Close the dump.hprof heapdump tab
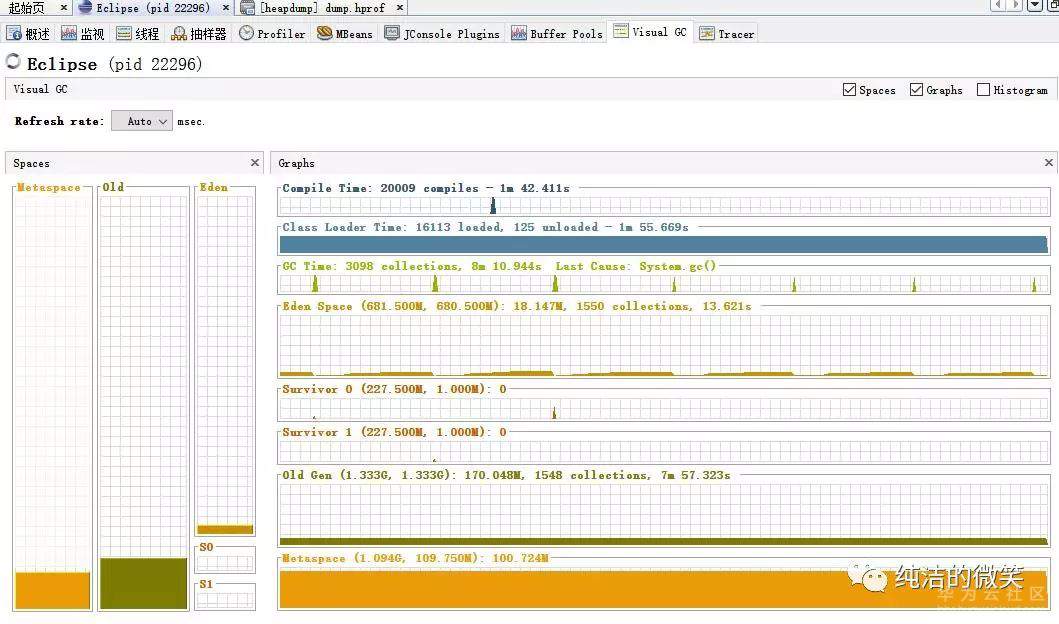 click(400, 7)
